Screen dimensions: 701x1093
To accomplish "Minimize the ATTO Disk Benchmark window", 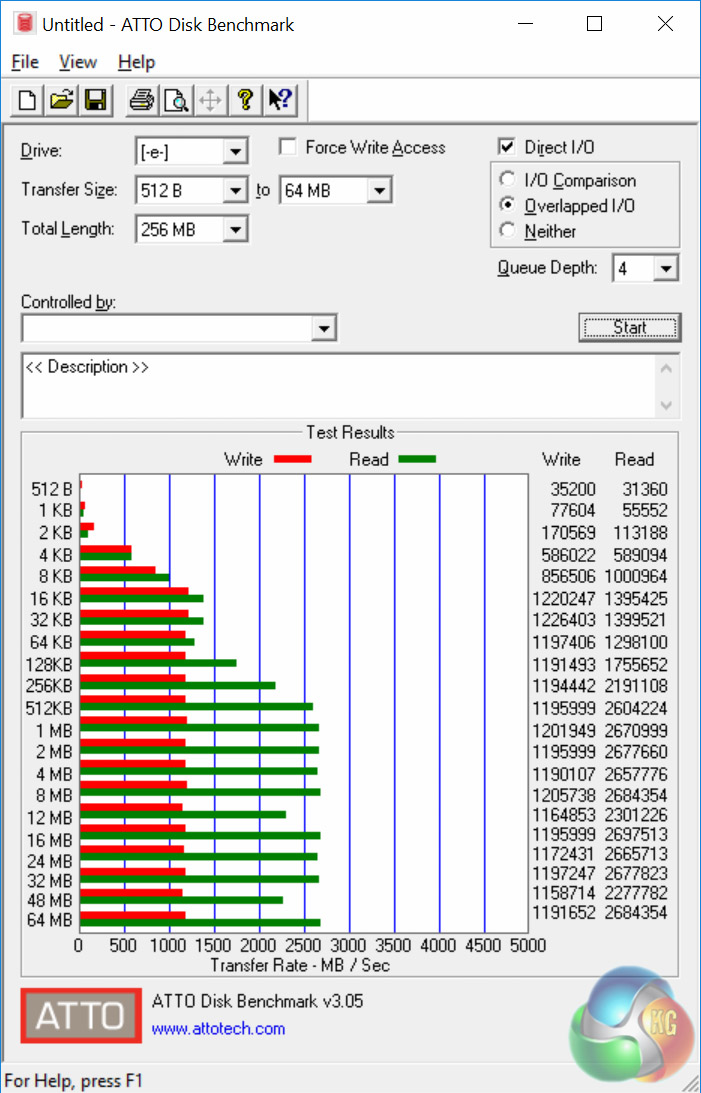I will click(525, 24).
